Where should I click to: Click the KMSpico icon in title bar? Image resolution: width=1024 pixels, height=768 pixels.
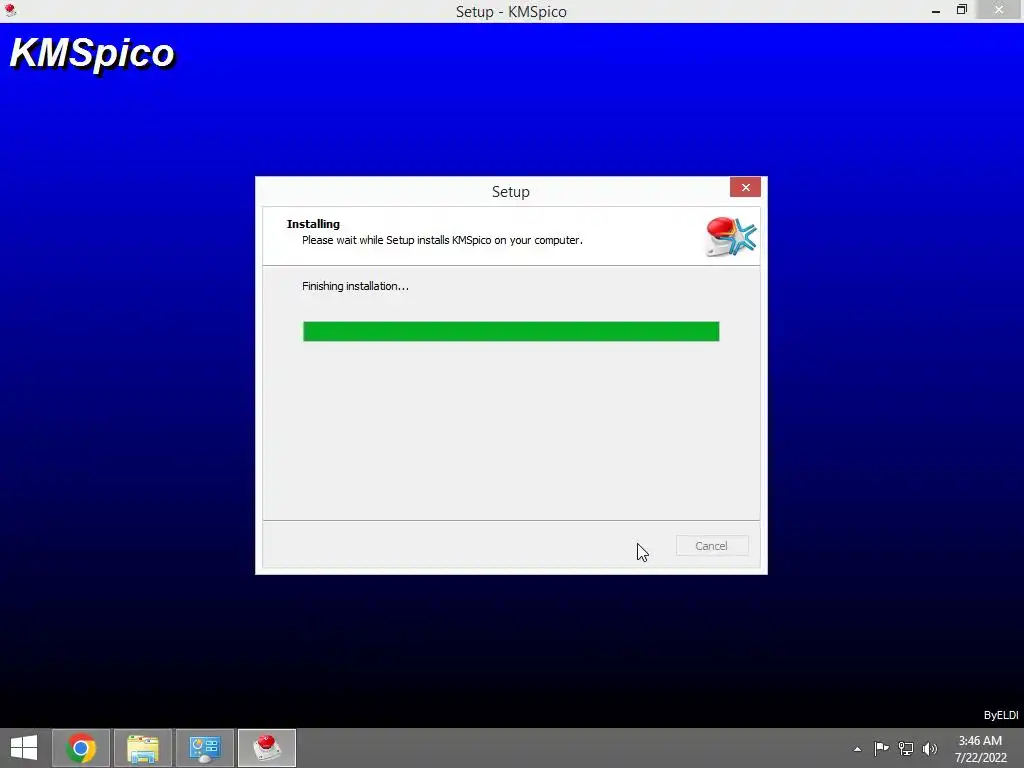tap(10, 10)
